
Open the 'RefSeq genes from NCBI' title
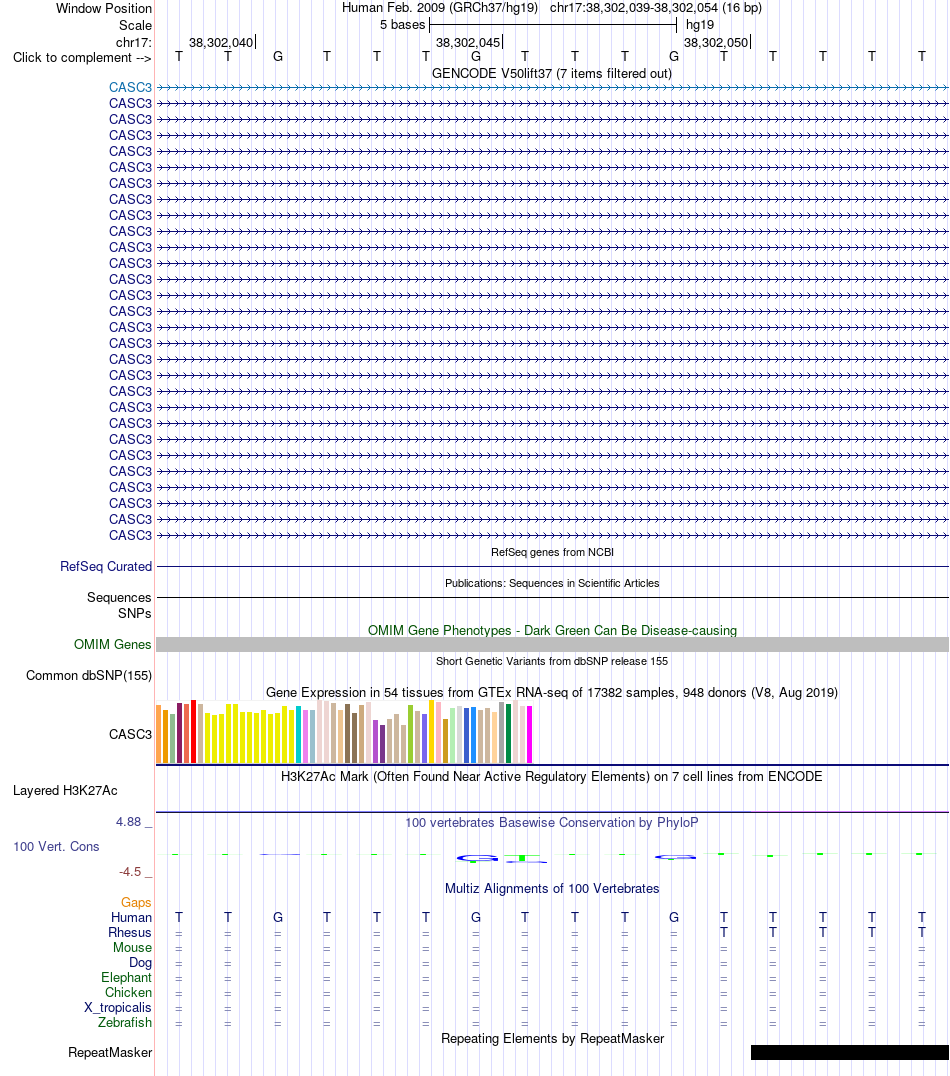pos(552,552)
